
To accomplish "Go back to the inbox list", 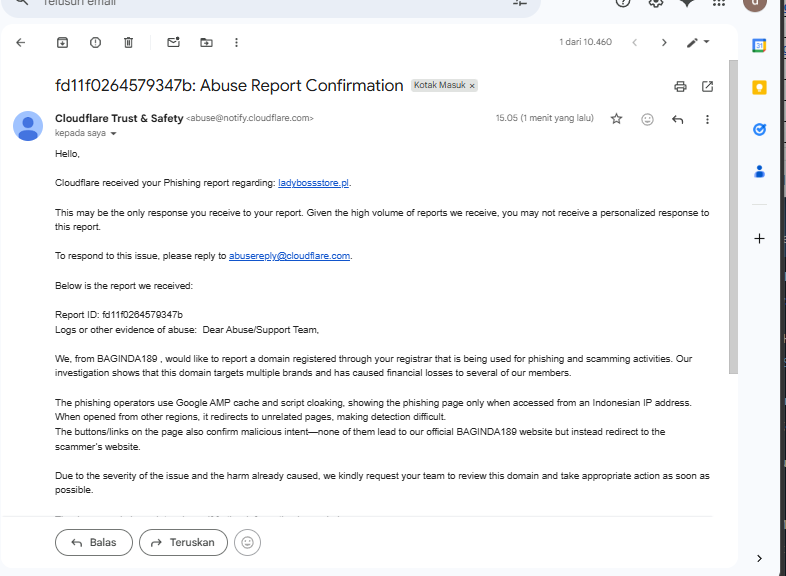I will click(x=21, y=42).
